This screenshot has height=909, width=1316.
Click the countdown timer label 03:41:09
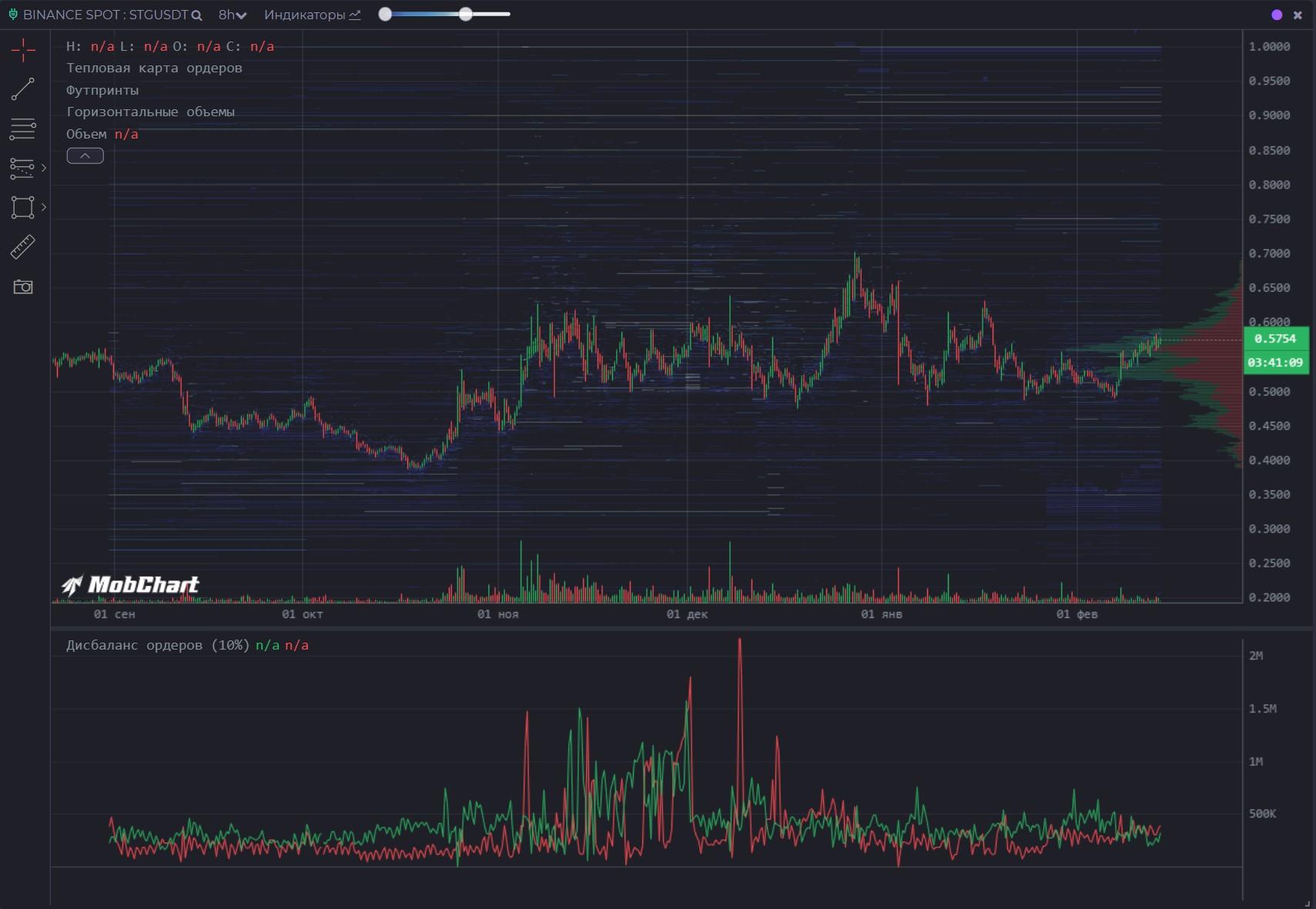click(1276, 363)
